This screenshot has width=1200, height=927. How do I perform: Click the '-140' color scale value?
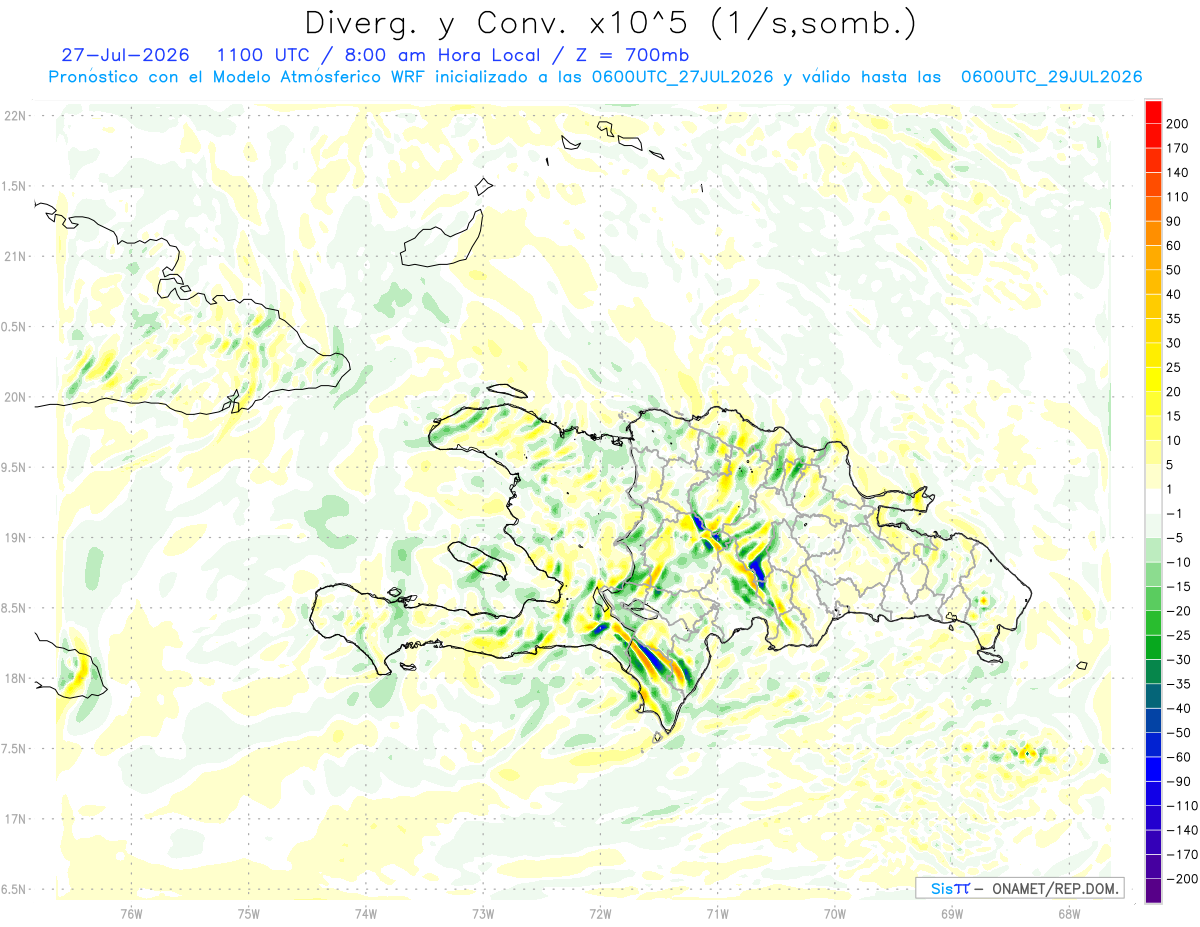(1182, 831)
